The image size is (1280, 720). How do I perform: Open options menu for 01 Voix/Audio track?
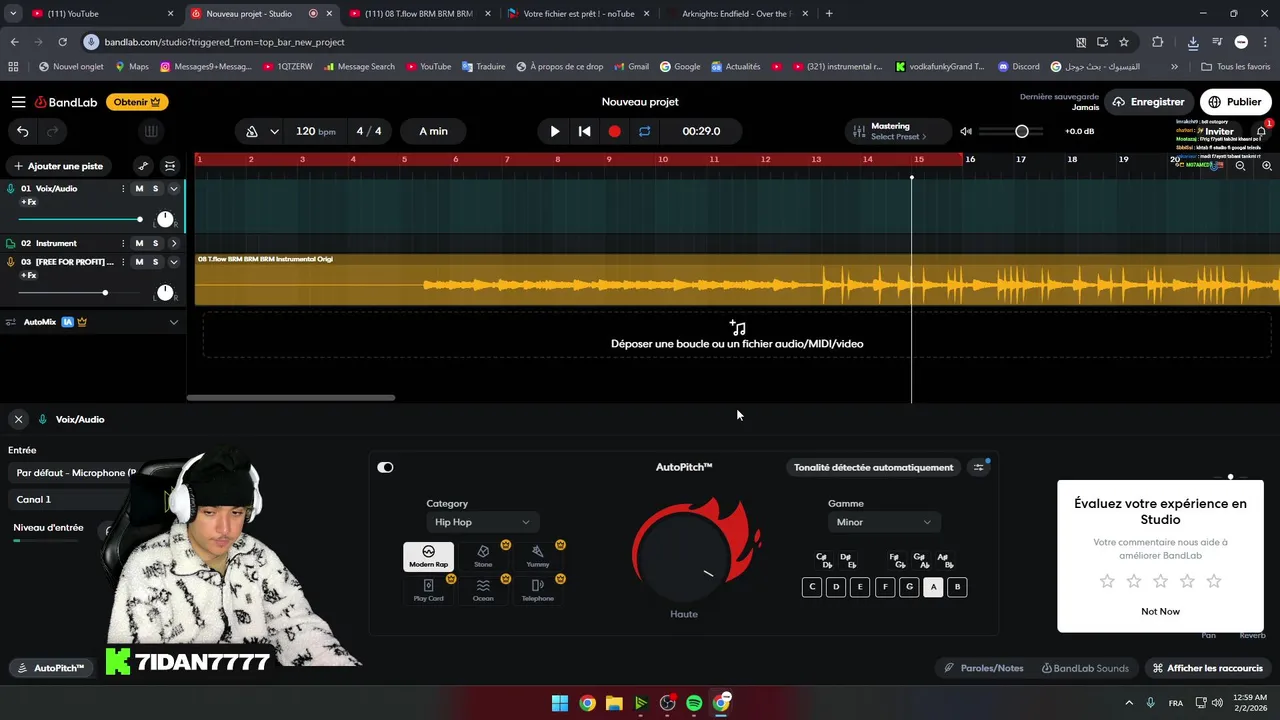(123, 189)
